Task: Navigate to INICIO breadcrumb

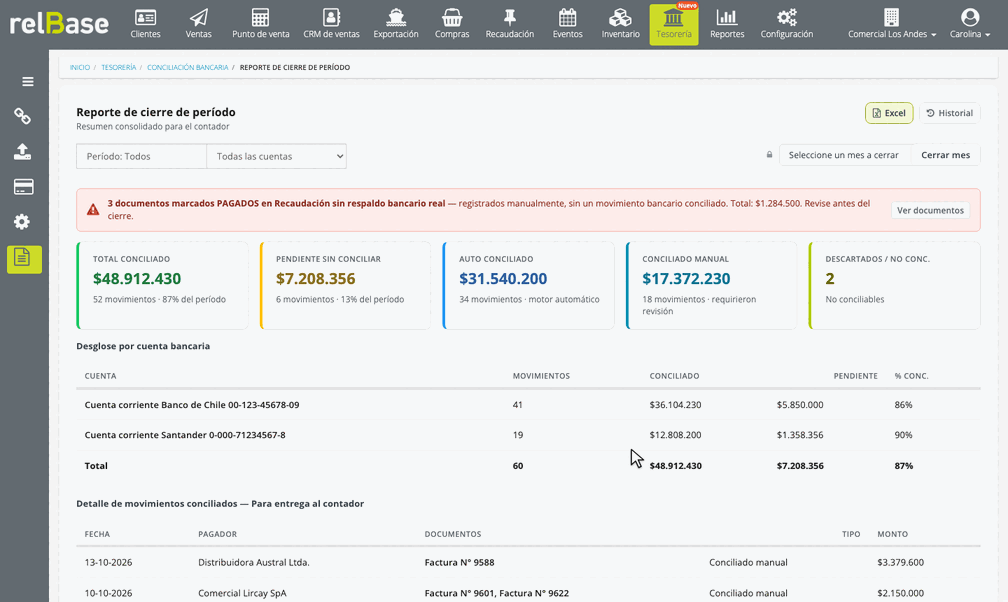Action: 80,68
